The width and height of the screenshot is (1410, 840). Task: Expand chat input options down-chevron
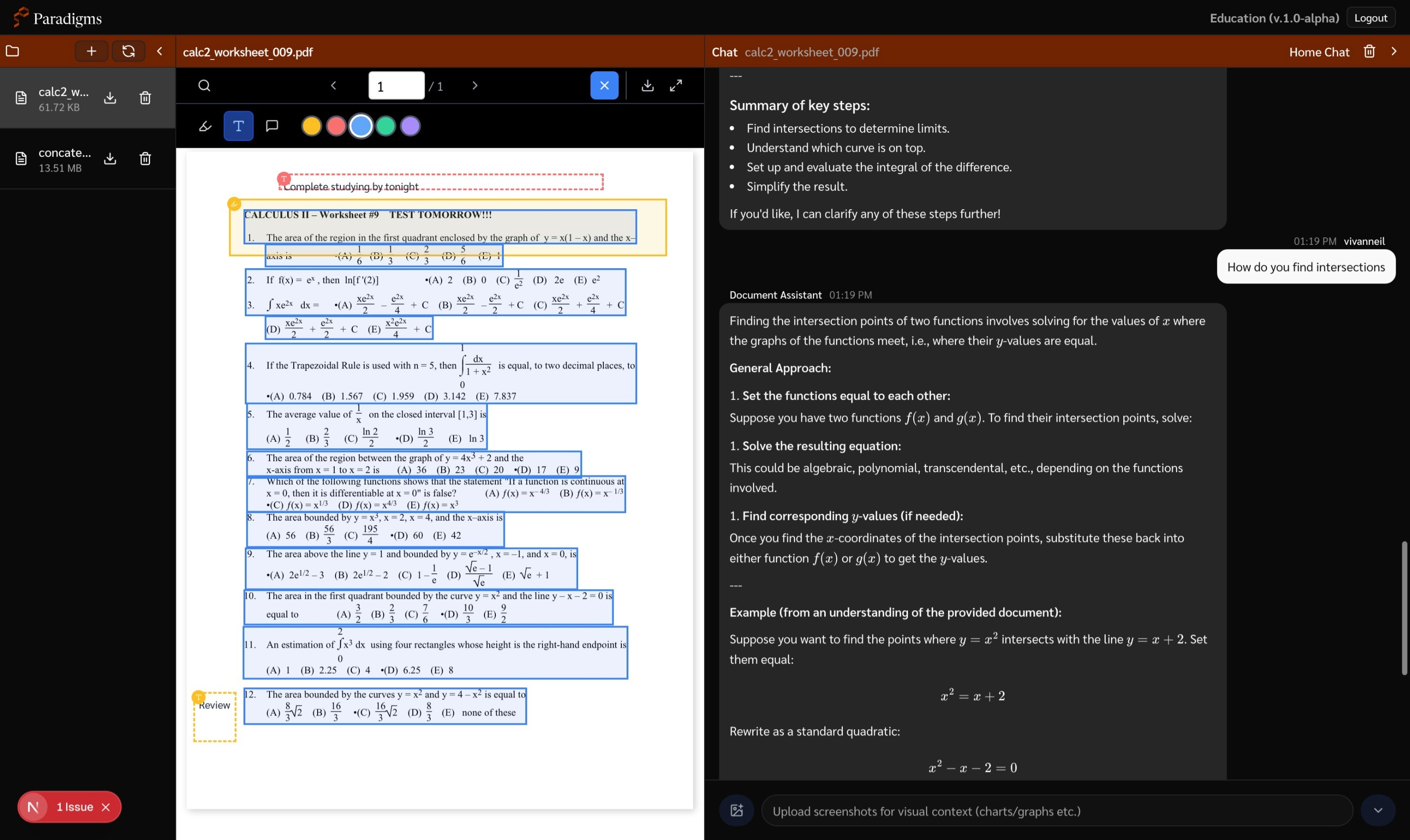tap(1378, 810)
